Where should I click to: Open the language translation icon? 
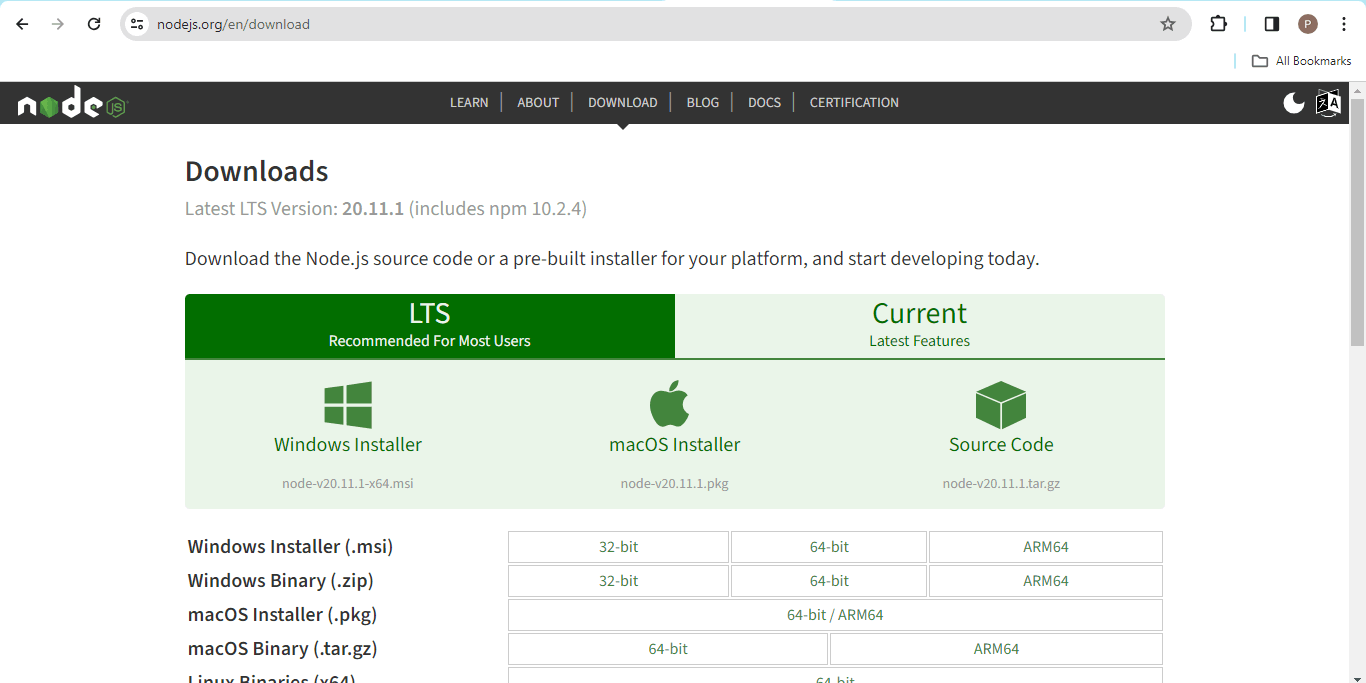pos(1328,103)
